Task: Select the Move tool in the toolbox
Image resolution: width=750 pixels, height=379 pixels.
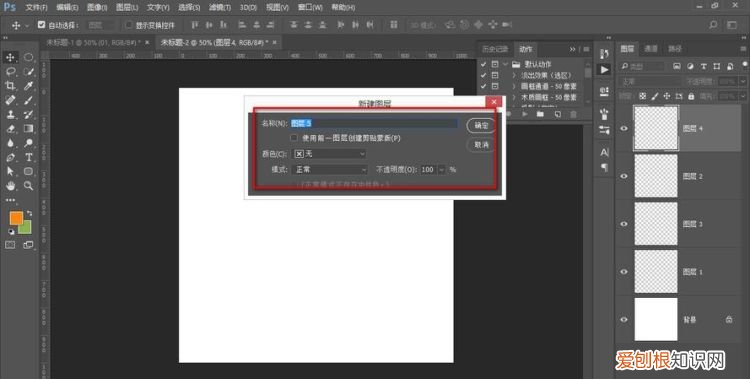Action: pyautogui.click(x=10, y=57)
